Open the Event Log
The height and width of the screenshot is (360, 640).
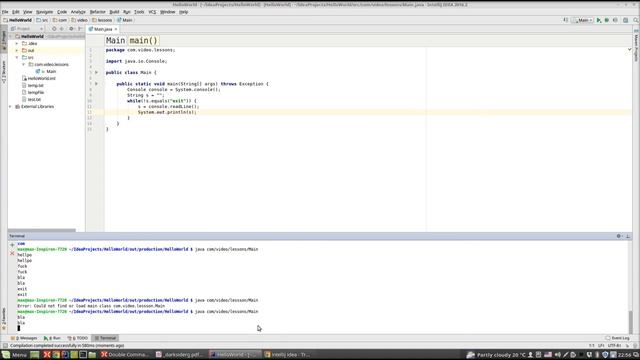tap(618, 338)
